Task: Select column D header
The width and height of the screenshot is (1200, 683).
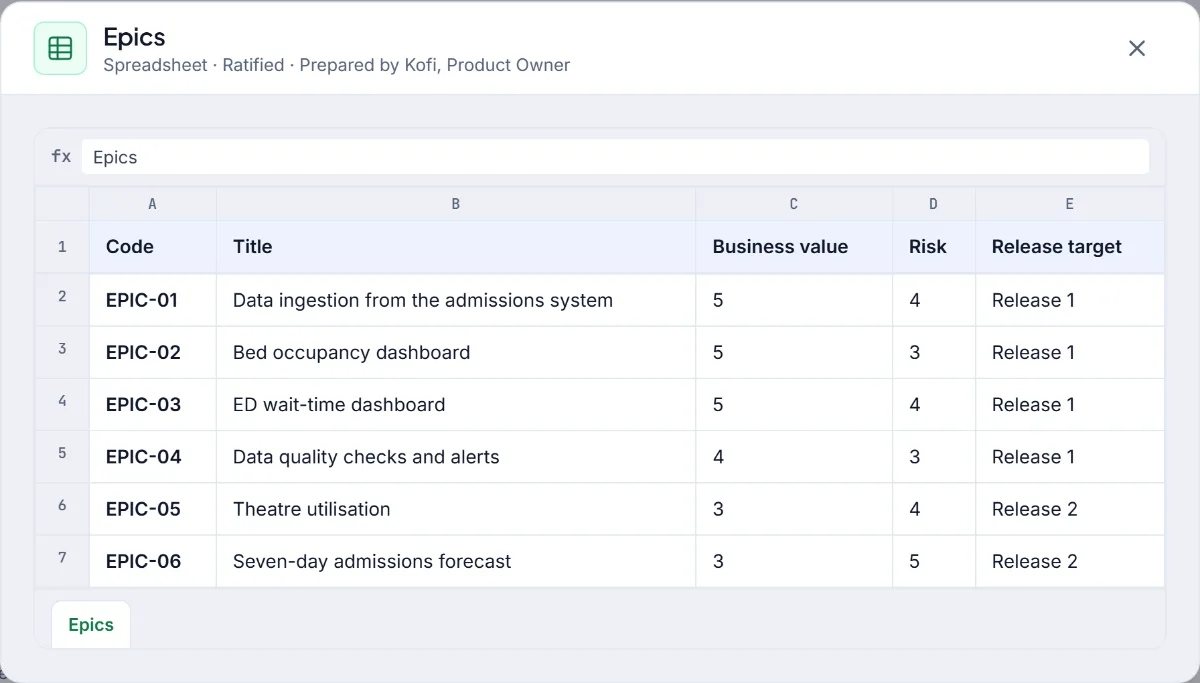Action: [x=934, y=204]
